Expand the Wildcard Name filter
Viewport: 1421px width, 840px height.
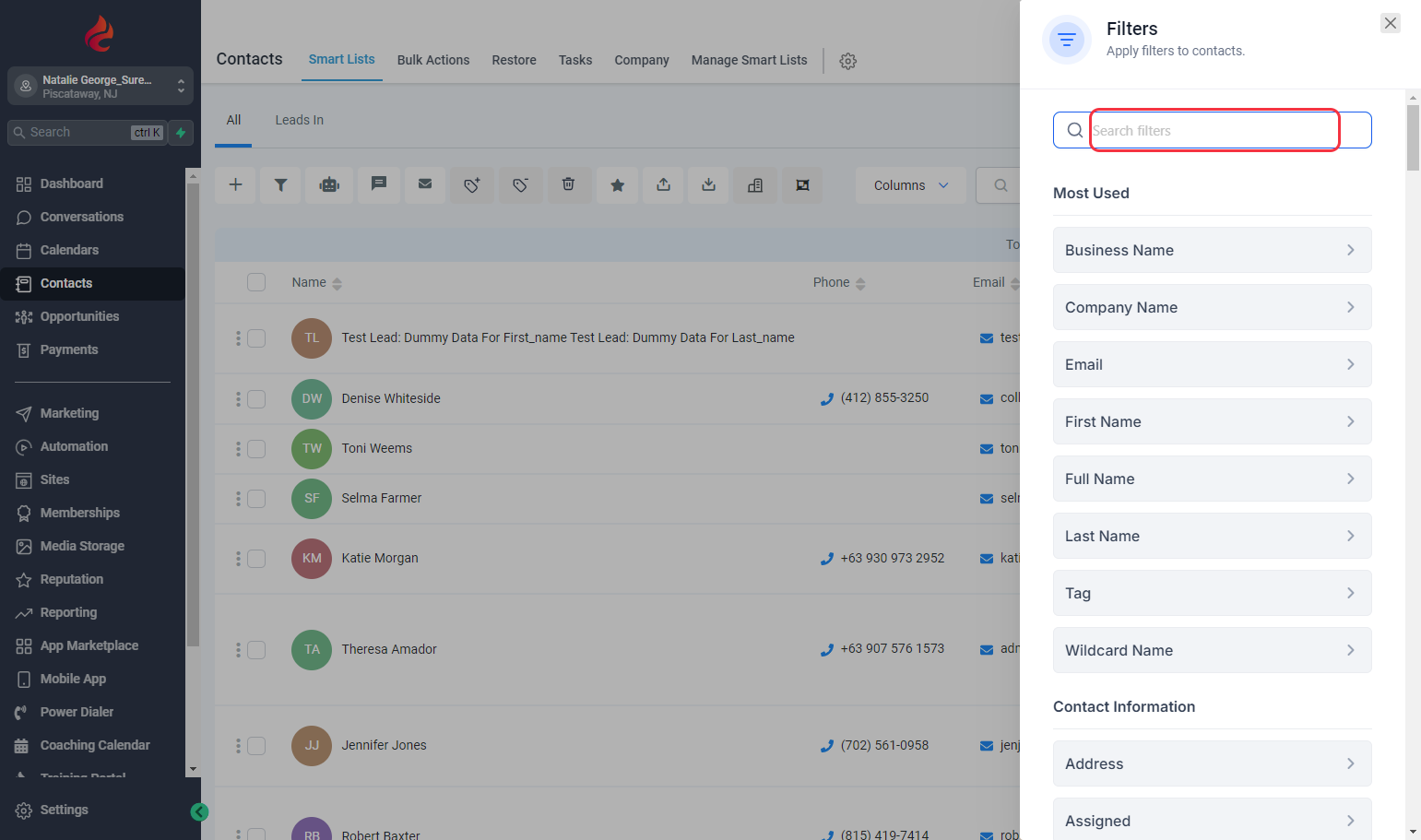click(x=1212, y=650)
